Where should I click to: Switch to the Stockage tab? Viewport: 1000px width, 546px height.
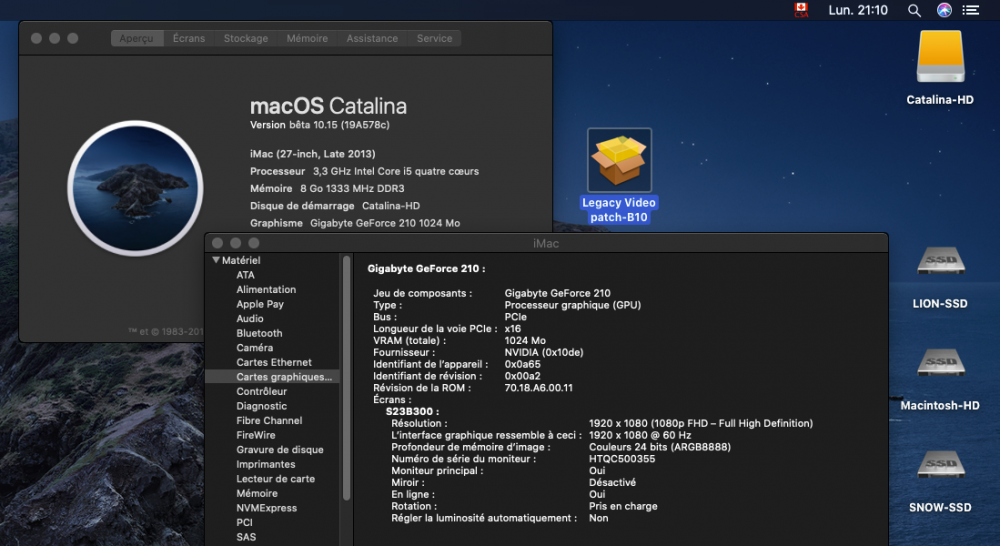pyautogui.click(x=246, y=38)
